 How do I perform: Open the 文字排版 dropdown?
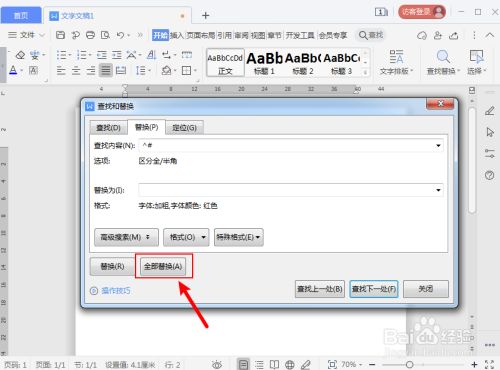point(396,62)
